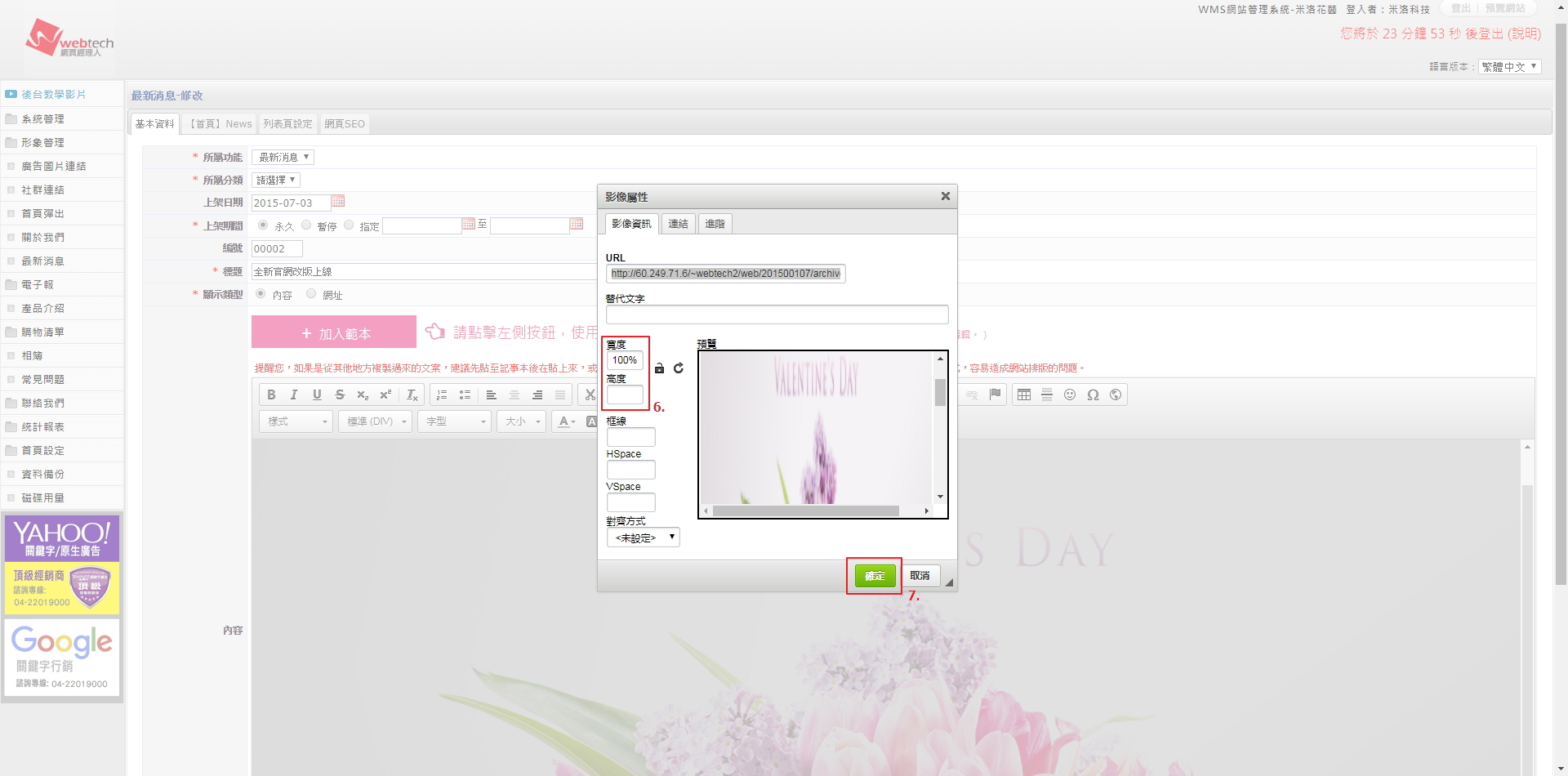Screen dimensions: 1568x776
Task: Toggle bold formatting in the editor toolbar
Action: click(271, 395)
